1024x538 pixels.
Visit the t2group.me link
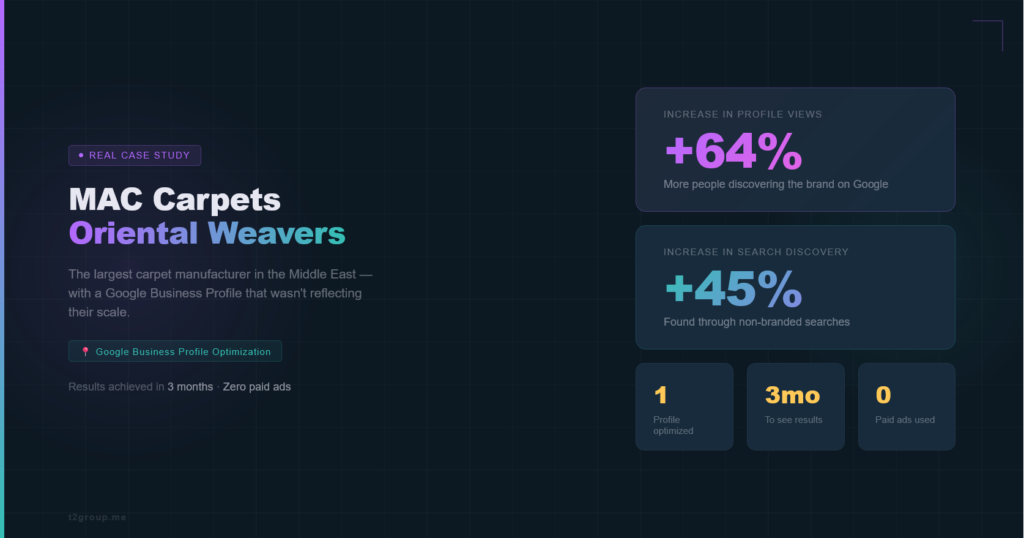97,517
